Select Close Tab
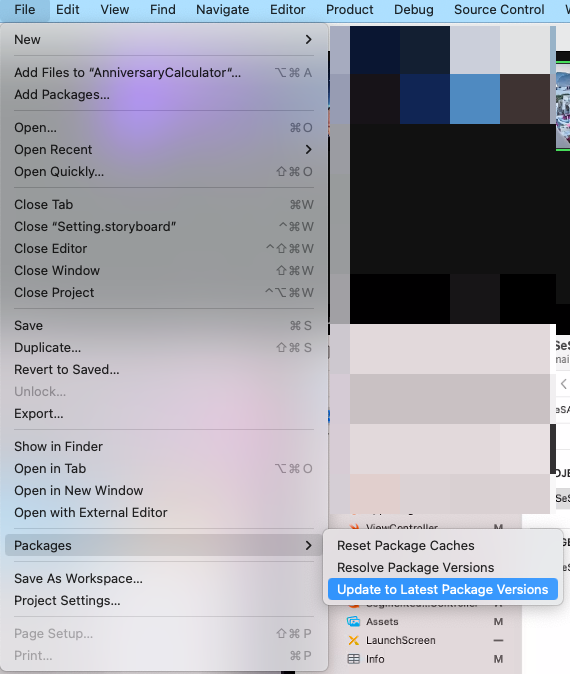The height and width of the screenshot is (674, 570). pyautogui.click(x=164, y=205)
